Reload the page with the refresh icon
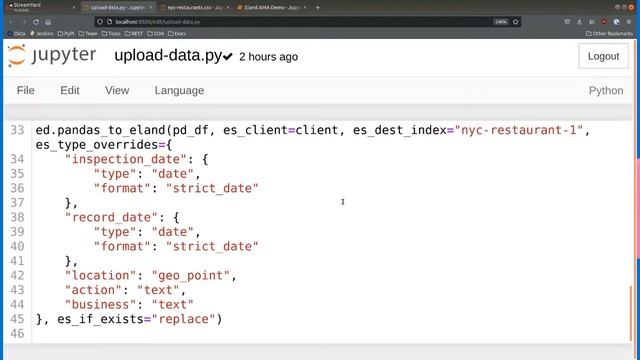The image size is (640, 360). [x=36, y=22]
